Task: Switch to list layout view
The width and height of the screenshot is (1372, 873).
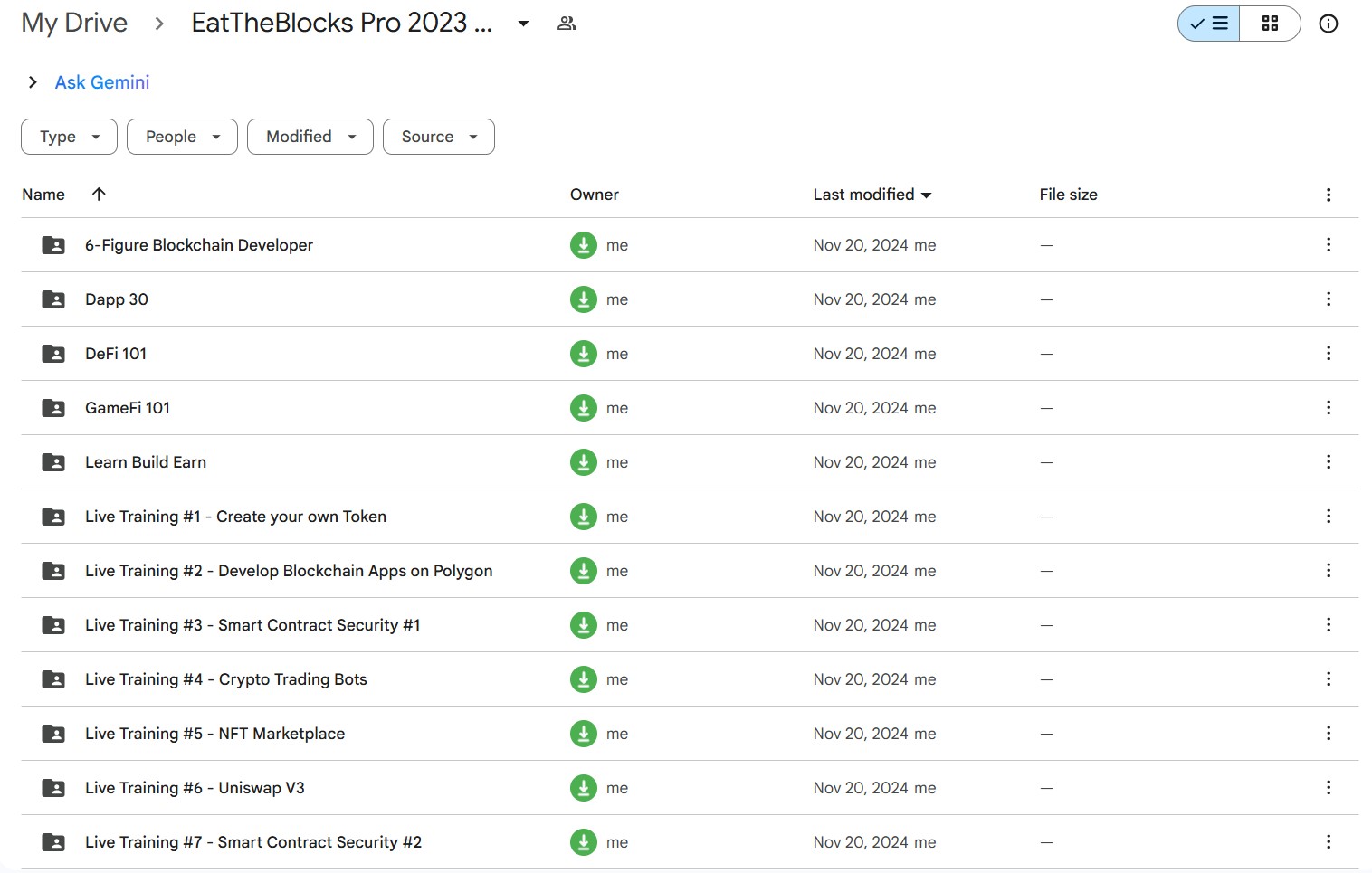Action: (1209, 24)
